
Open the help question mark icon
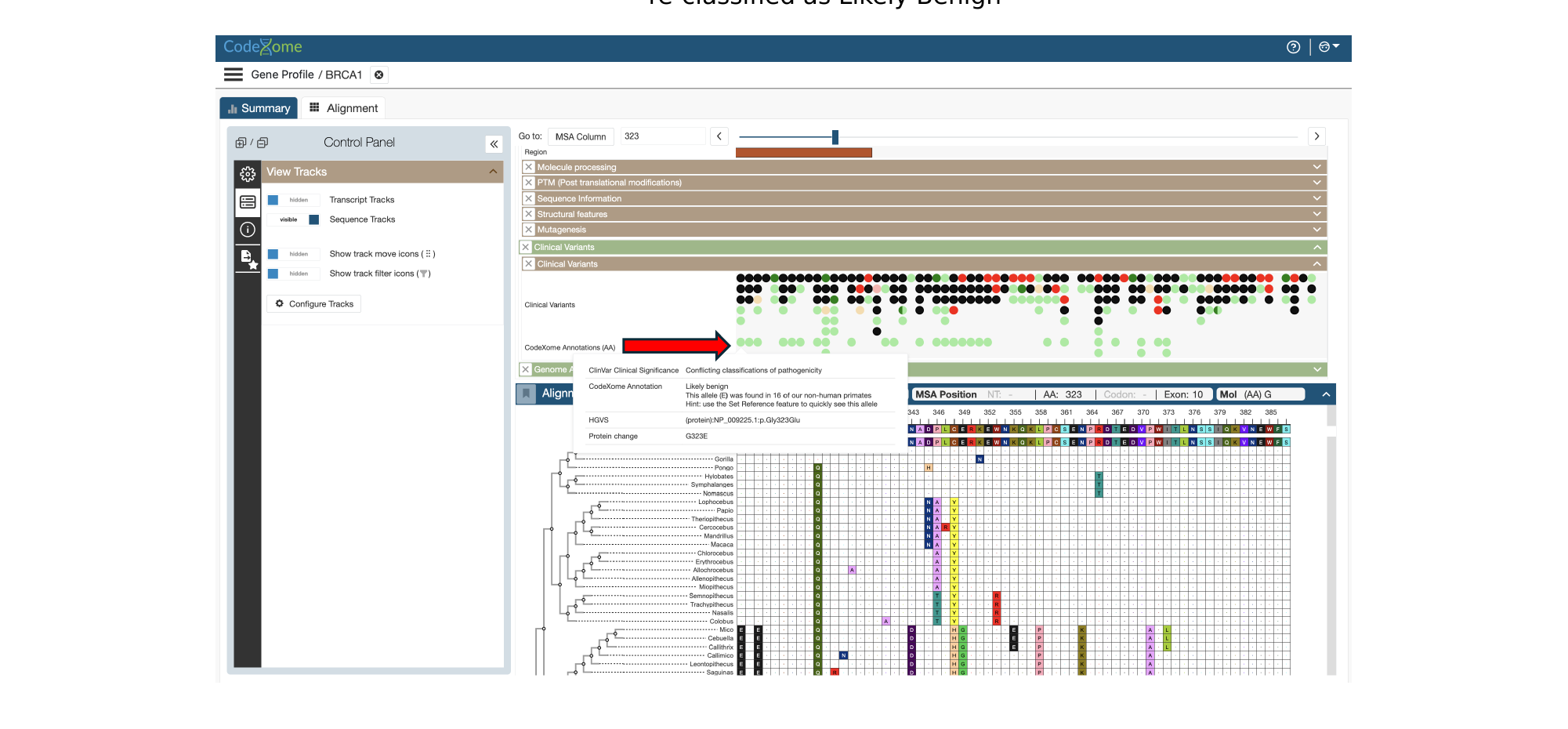[x=1293, y=47]
